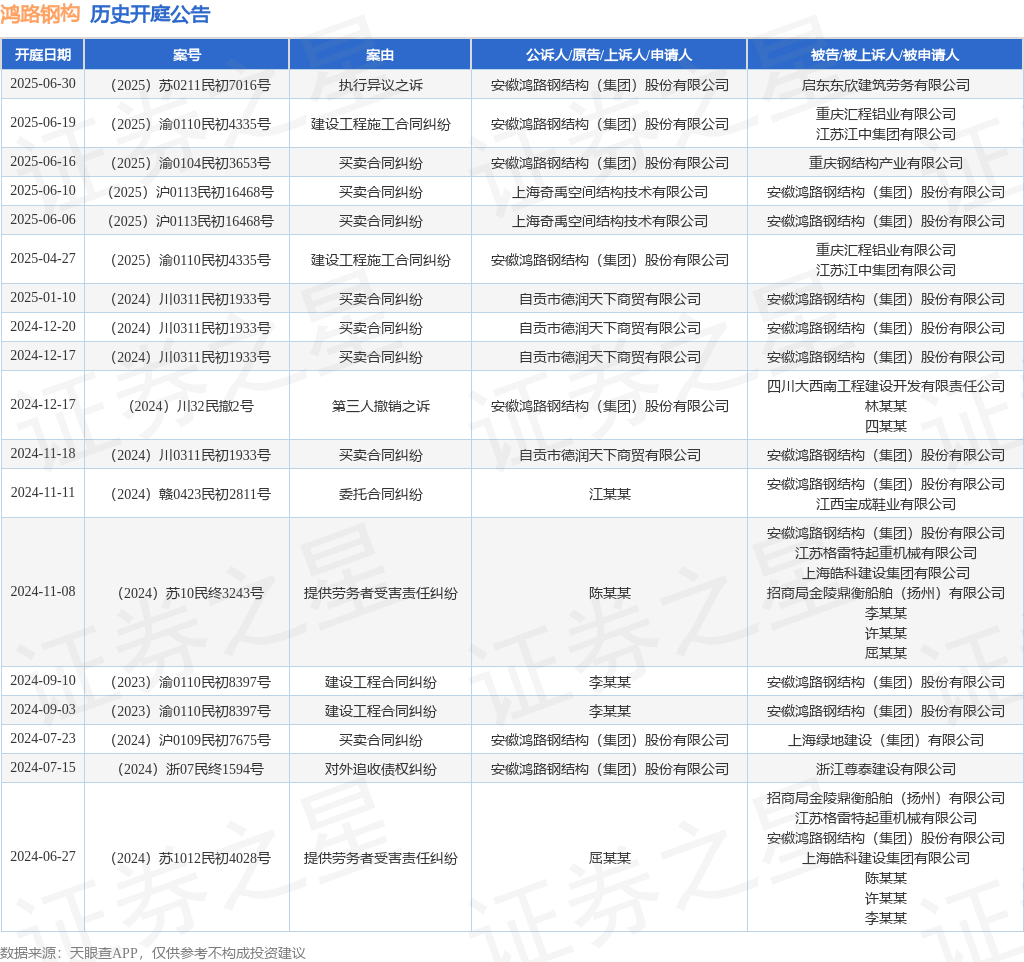Click defendant 浙江尊泰建设有限公司
Image resolution: width=1024 pixels, height=962 pixels.
point(886,769)
